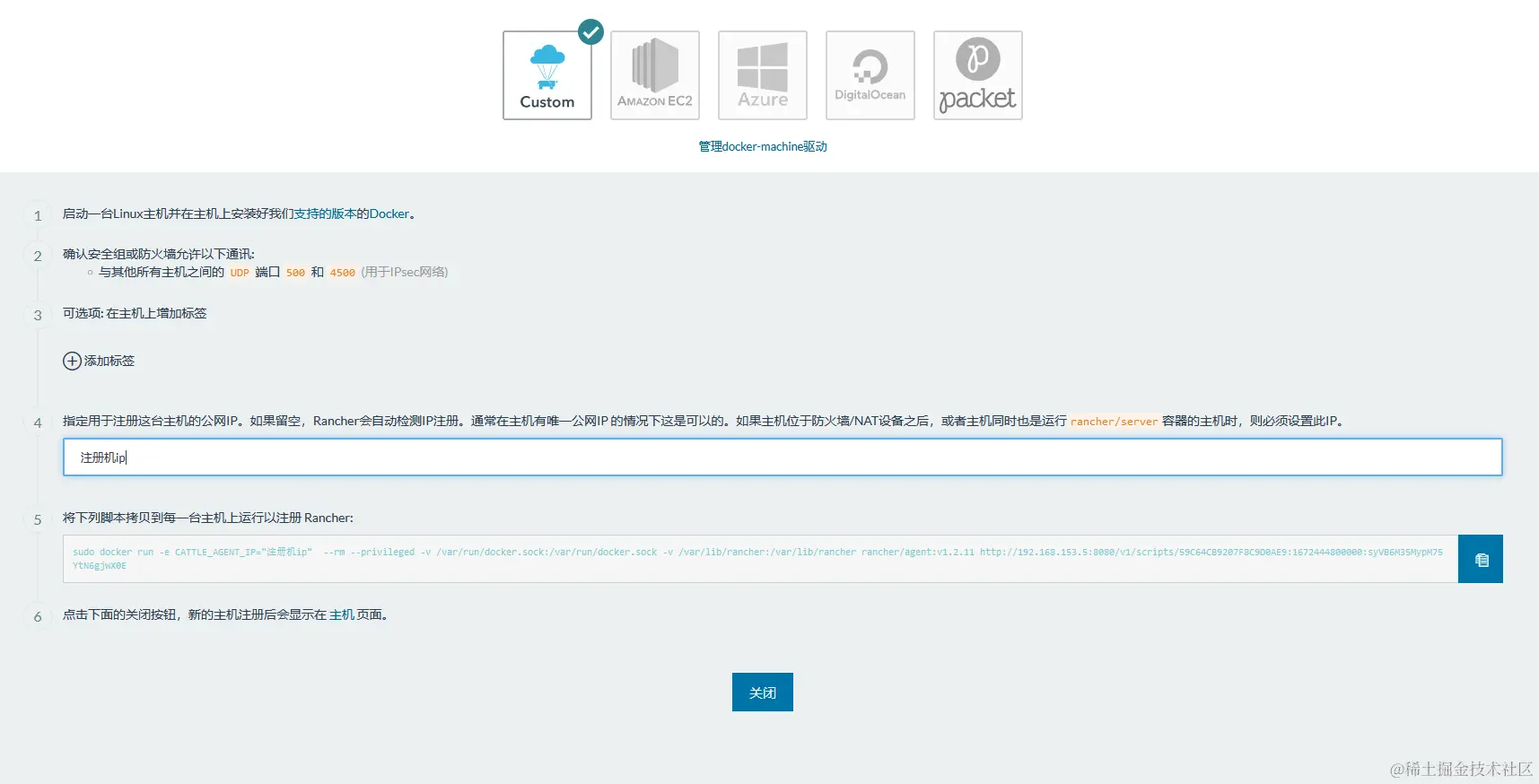Screen dimensions: 1539x784
Task: Pick the Azure host driver tile
Action: (x=763, y=75)
